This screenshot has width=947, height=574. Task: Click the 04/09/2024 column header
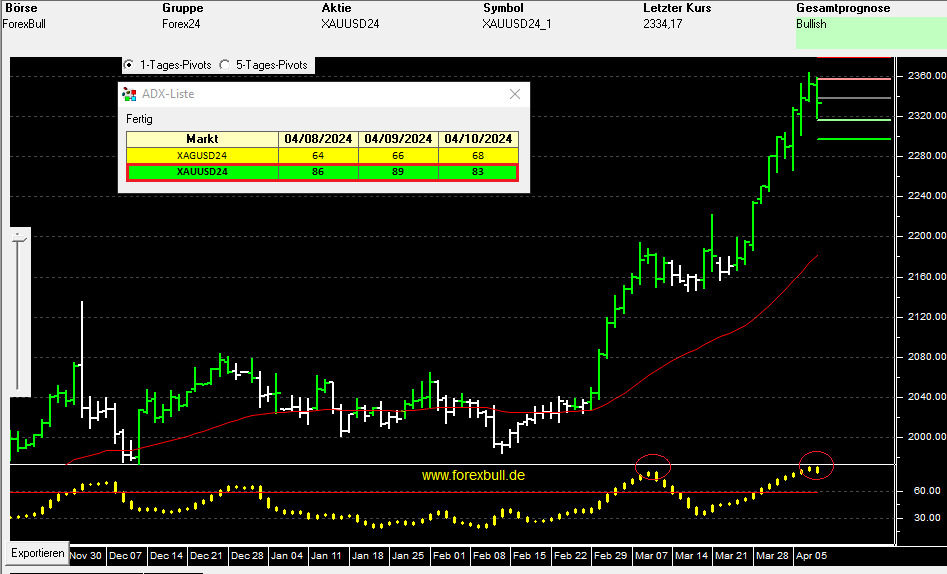[398, 139]
